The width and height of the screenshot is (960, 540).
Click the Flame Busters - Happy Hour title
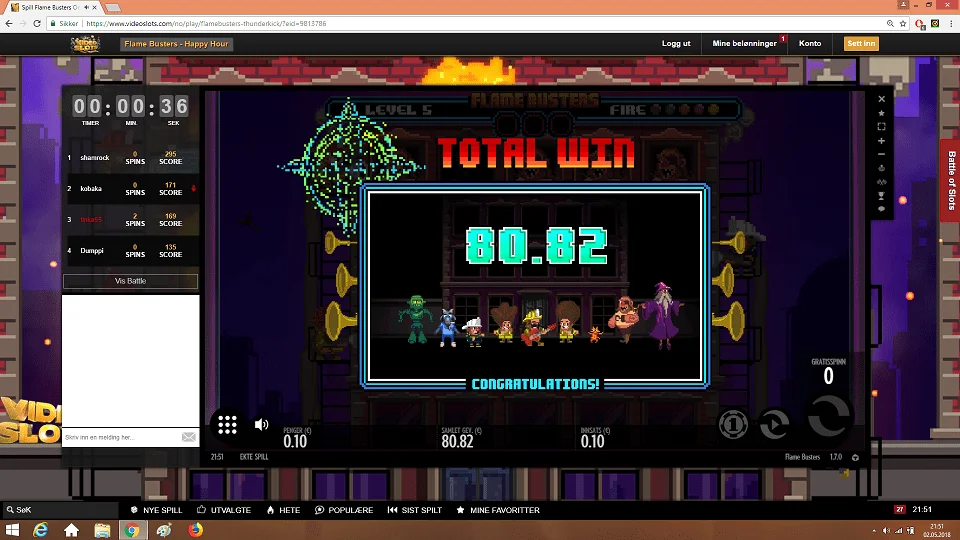click(x=176, y=44)
